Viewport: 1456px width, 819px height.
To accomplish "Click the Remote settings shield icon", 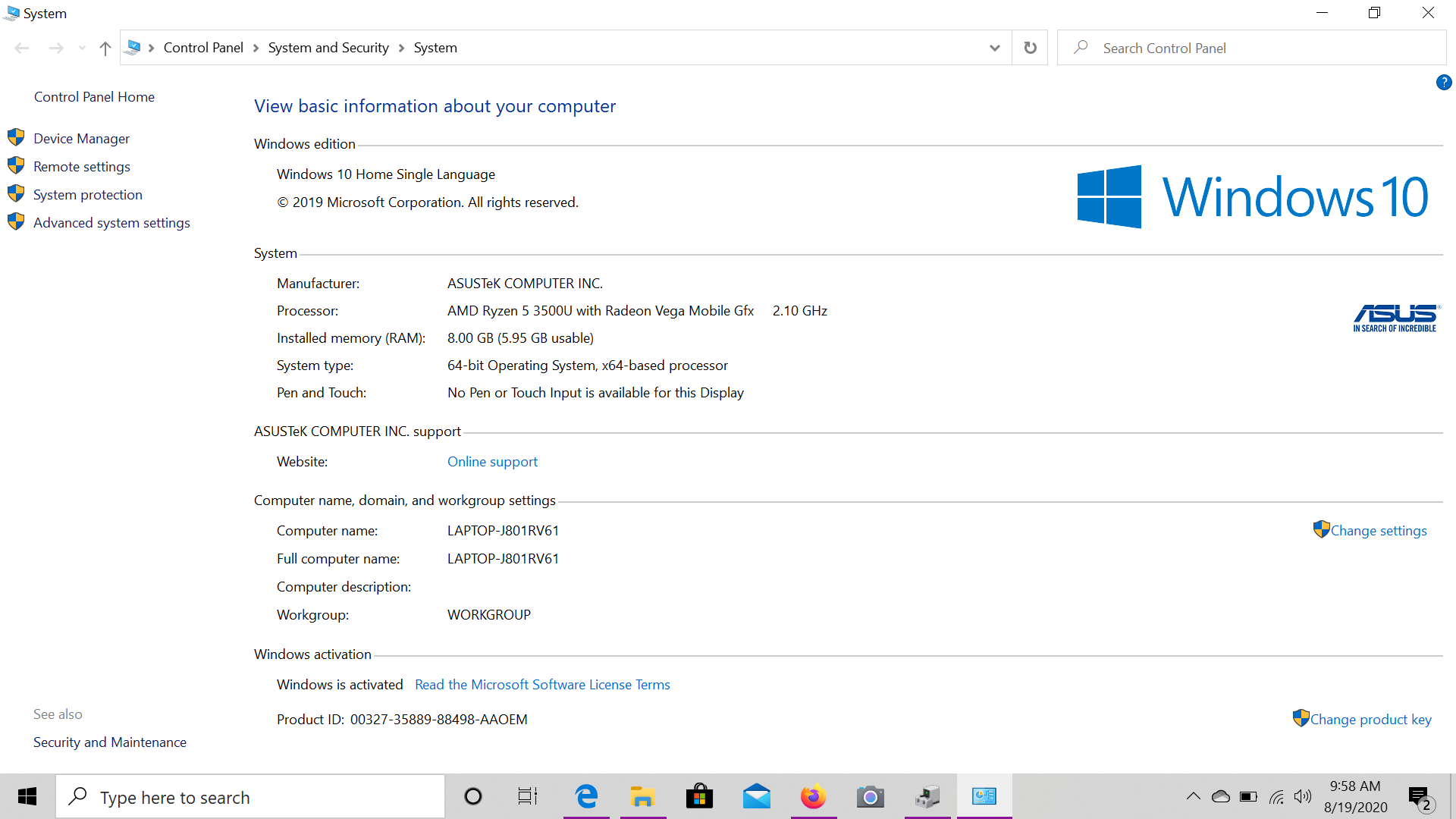I will tap(16, 165).
